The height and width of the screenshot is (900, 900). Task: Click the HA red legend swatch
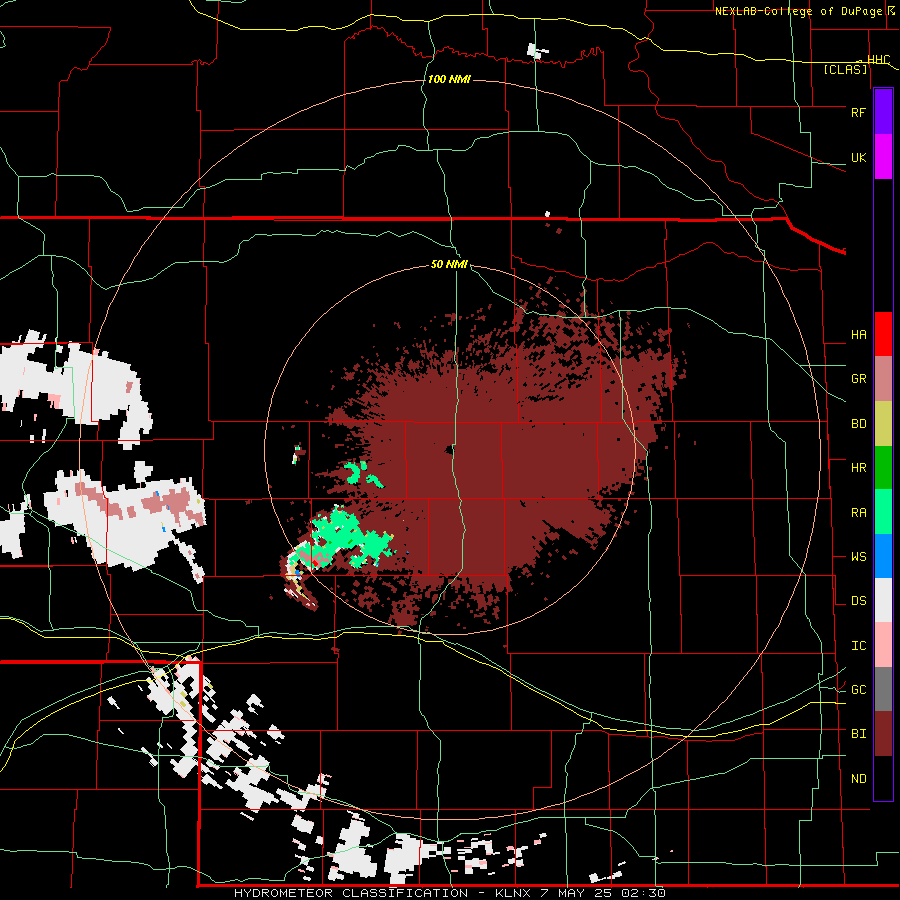pos(883,334)
